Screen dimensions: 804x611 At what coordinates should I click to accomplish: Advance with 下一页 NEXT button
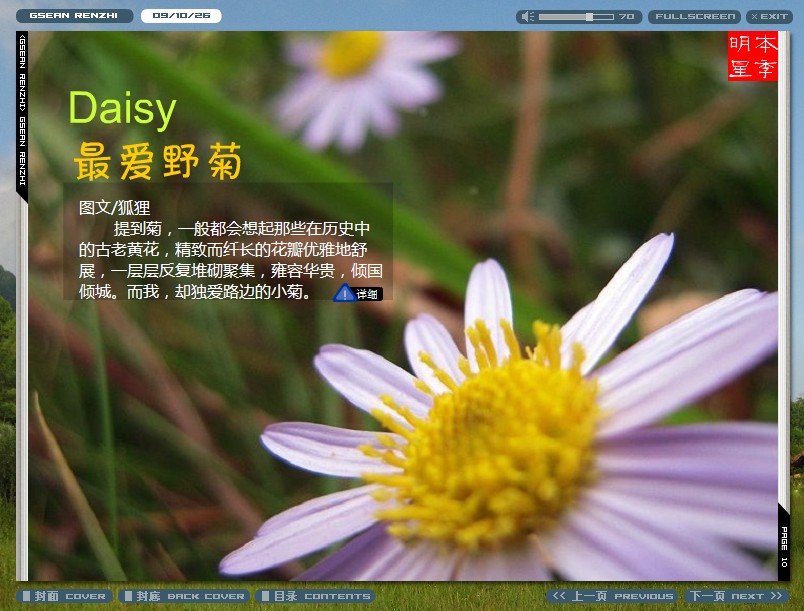736,596
